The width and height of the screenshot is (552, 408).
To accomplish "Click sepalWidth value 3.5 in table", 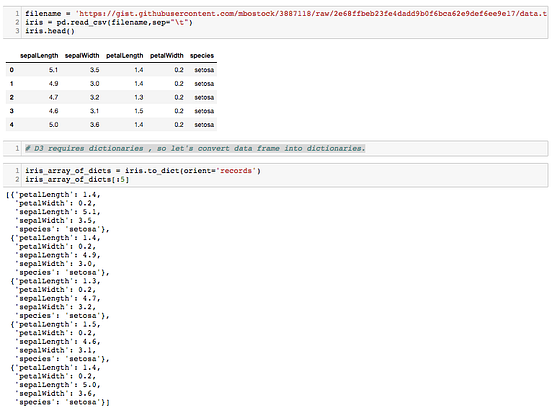I will coord(94,70).
